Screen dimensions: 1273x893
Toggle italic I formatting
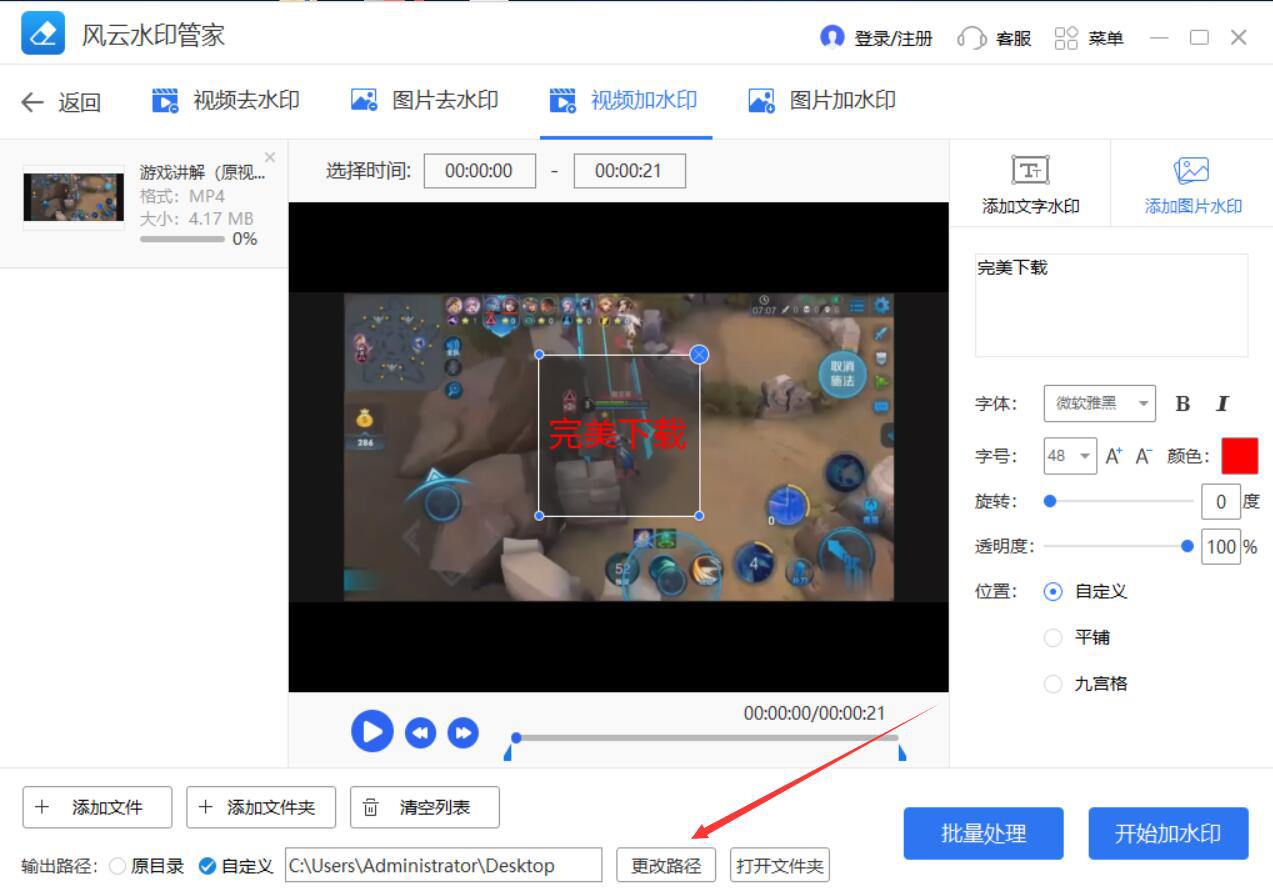(1221, 404)
